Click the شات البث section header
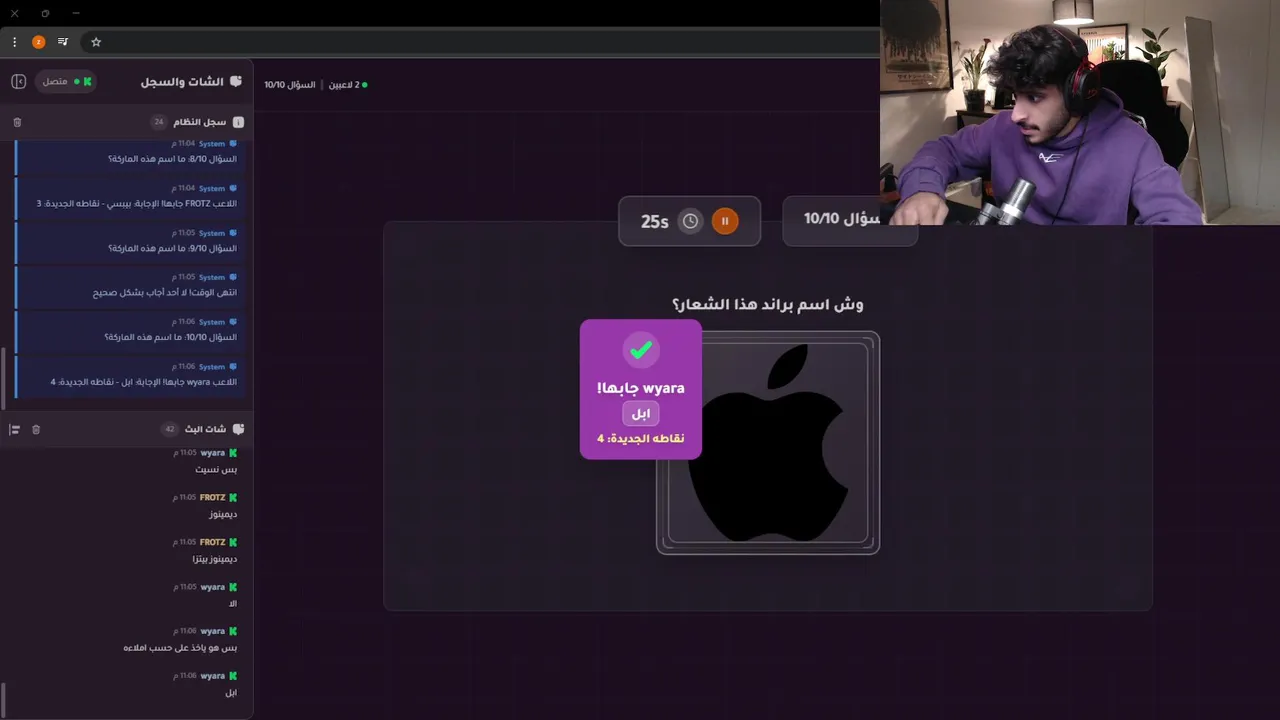The width and height of the screenshot is (1280, 720). (x=207, y=429)
